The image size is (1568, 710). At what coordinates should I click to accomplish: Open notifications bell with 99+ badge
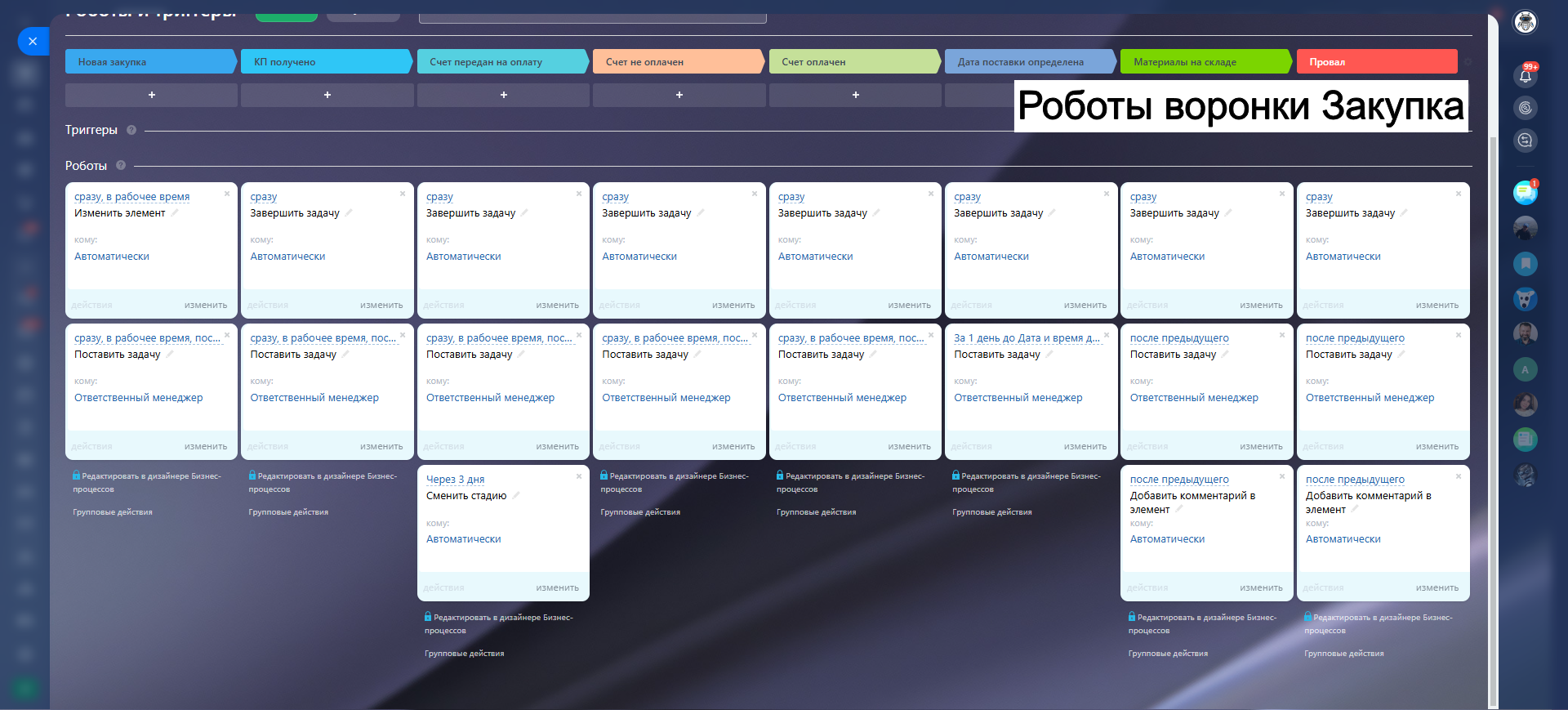point(1526,75)
